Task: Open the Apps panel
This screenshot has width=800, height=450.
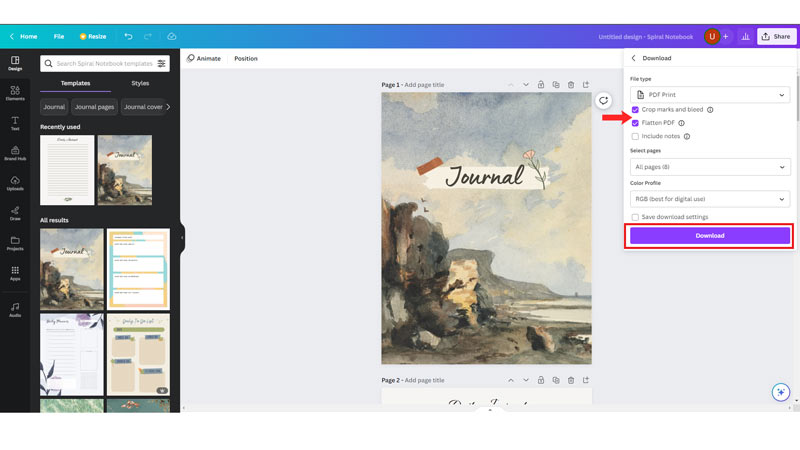Action: pyautogui.click(x=15, y=273)
